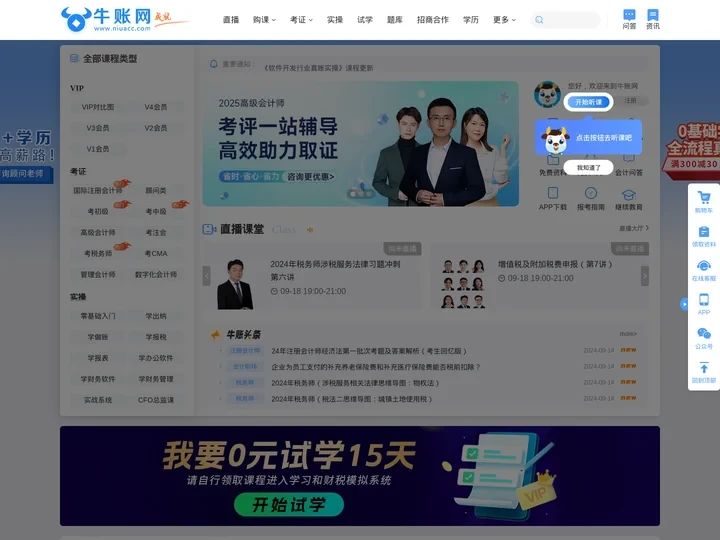Click the 全部课程类型 stack icon

74,58
